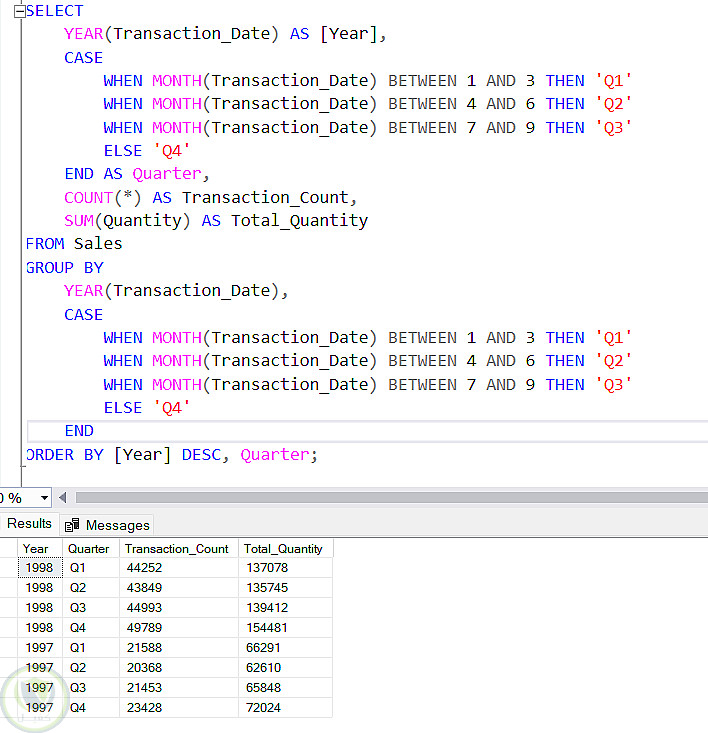Click the ORDER BY [Year] DESC line
The width and height of the screenshot is (708, 733).
click(172, 455)
